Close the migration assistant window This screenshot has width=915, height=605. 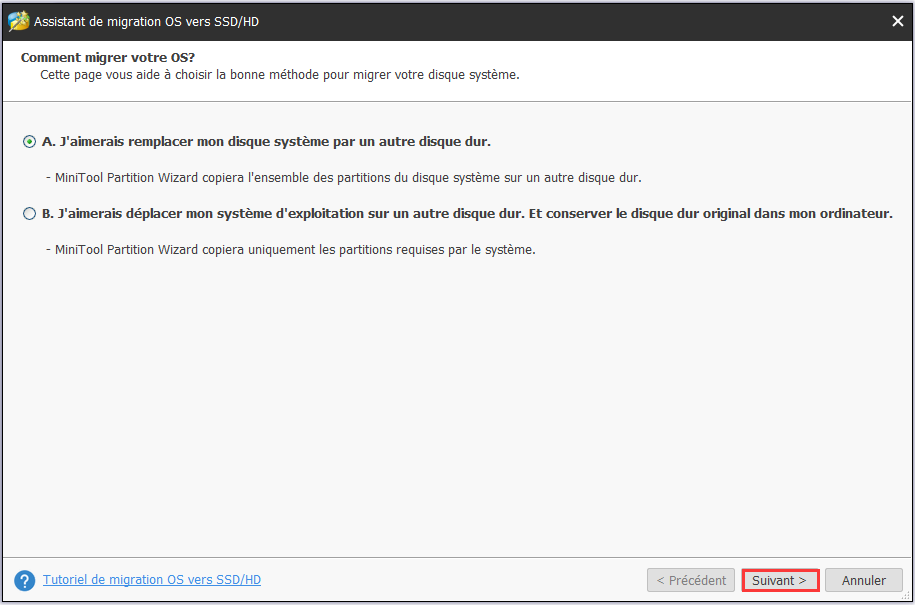tap(897, 22)
